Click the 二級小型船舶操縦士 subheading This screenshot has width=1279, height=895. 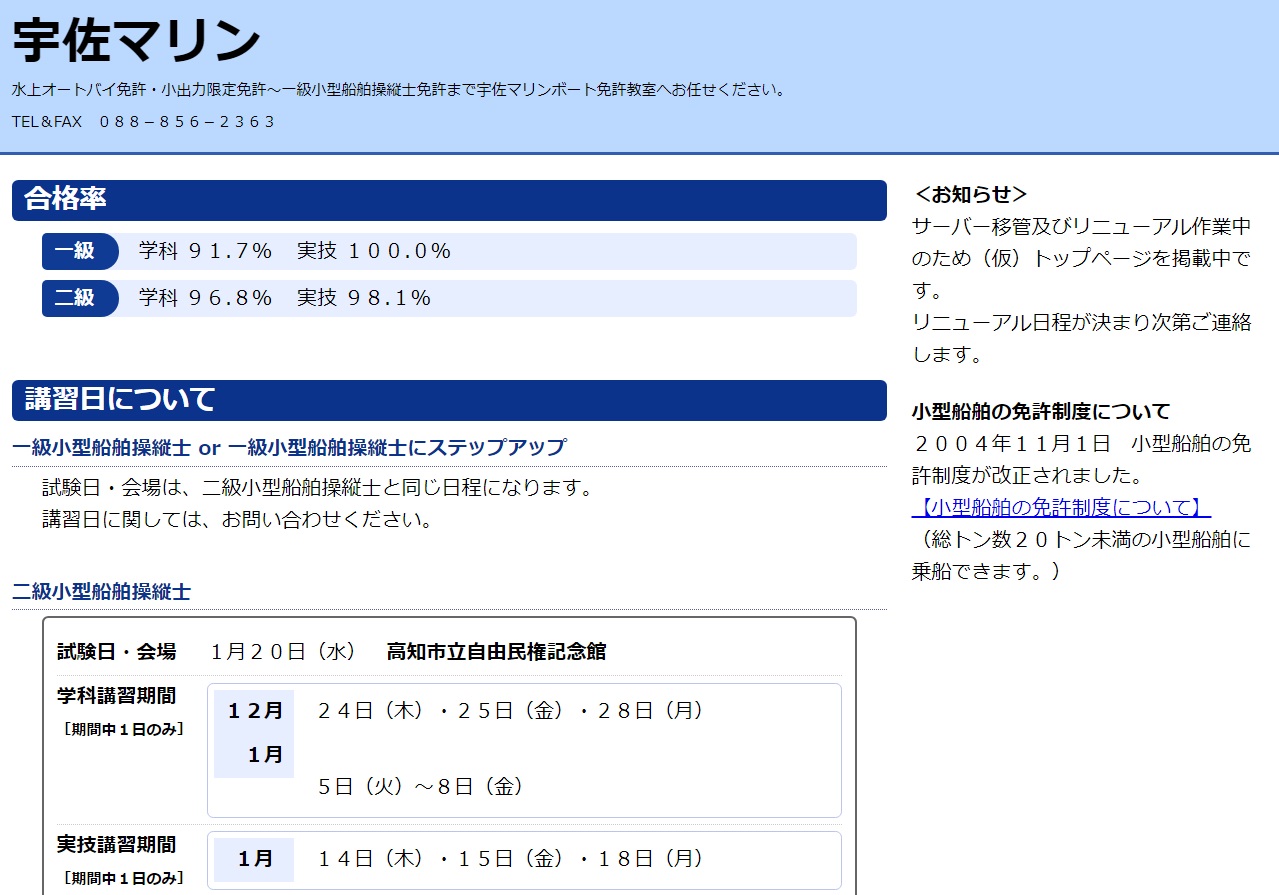pyautogui.click(x=101, y=591)
